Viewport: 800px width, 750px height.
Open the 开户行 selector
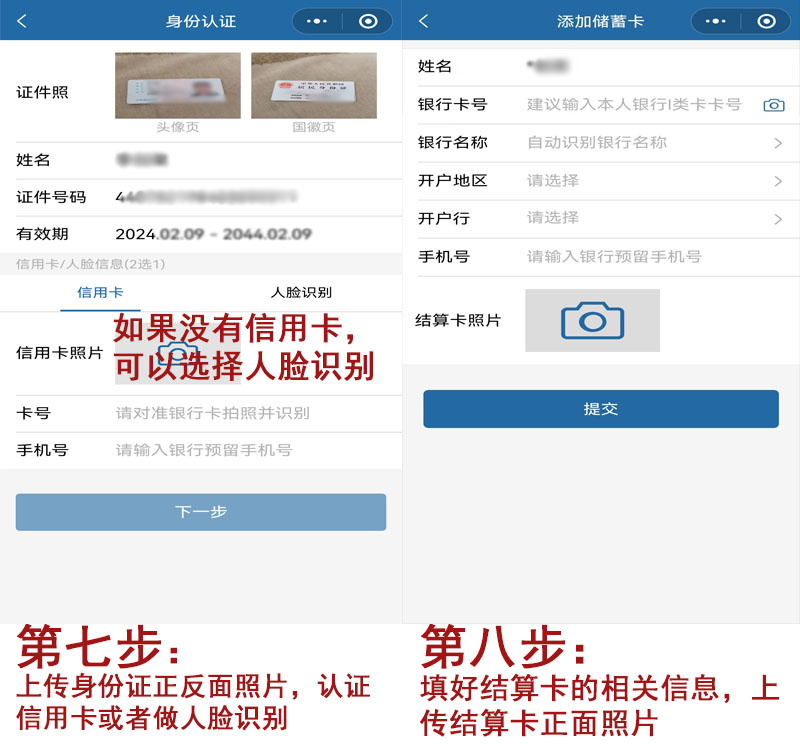tap(600, 219)
